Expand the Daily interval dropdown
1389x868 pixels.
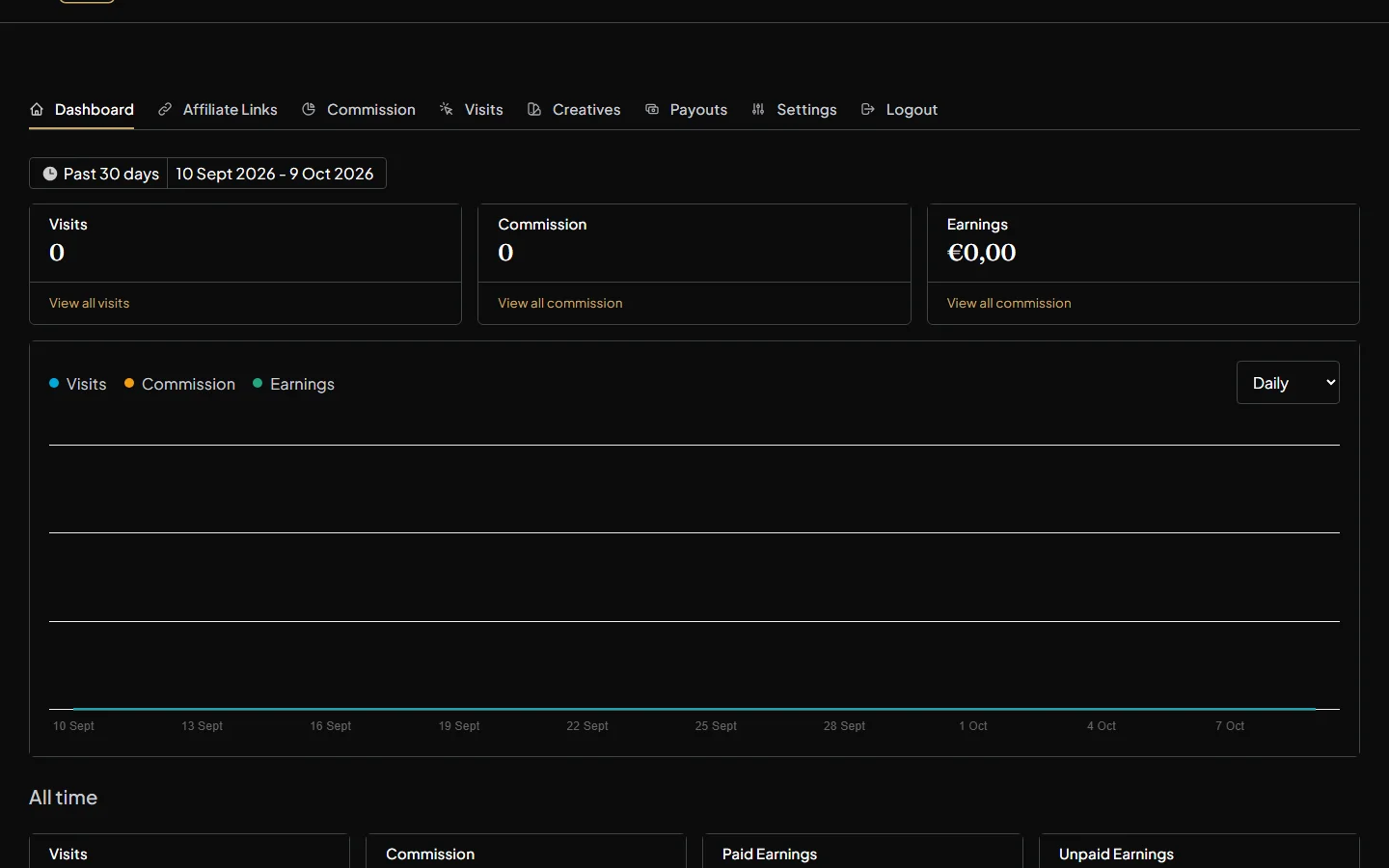(1288, 383)
